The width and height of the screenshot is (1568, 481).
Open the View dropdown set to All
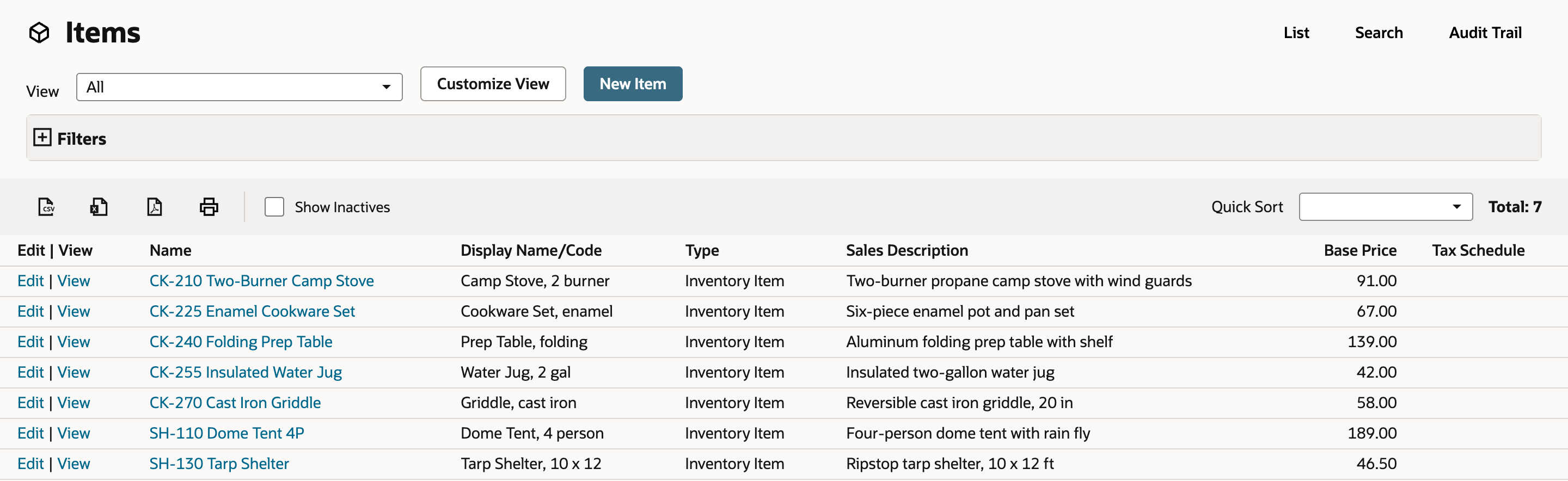point(239,87)
